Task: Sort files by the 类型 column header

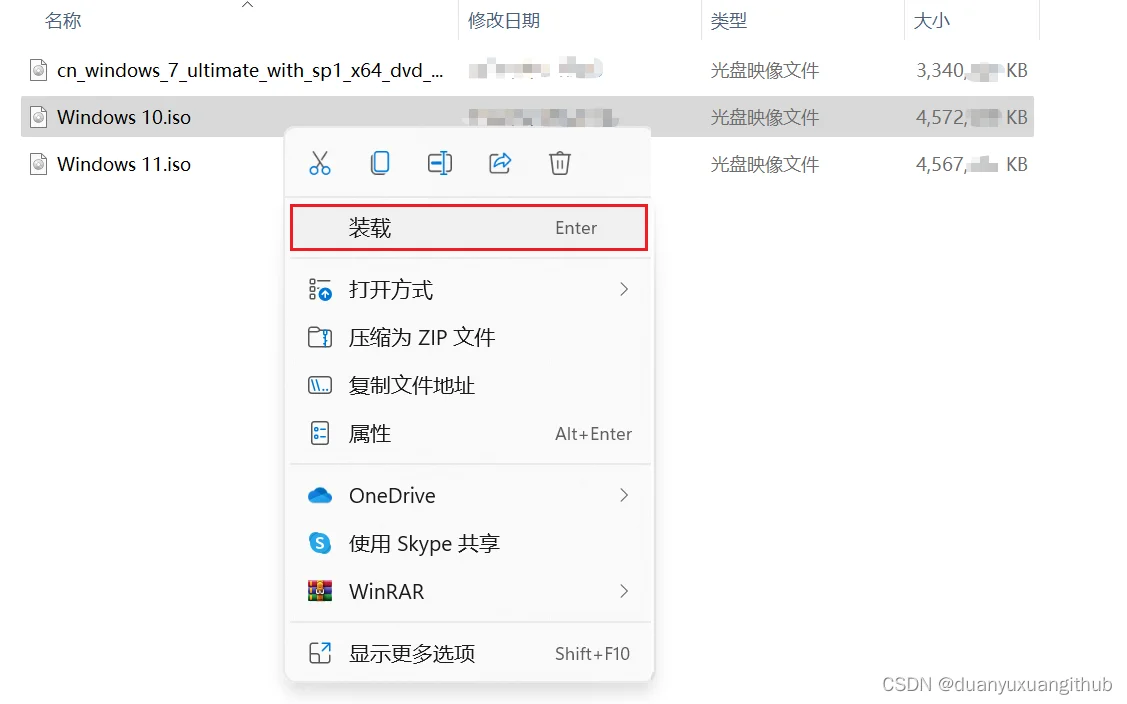Action: [x=729, y=21]
